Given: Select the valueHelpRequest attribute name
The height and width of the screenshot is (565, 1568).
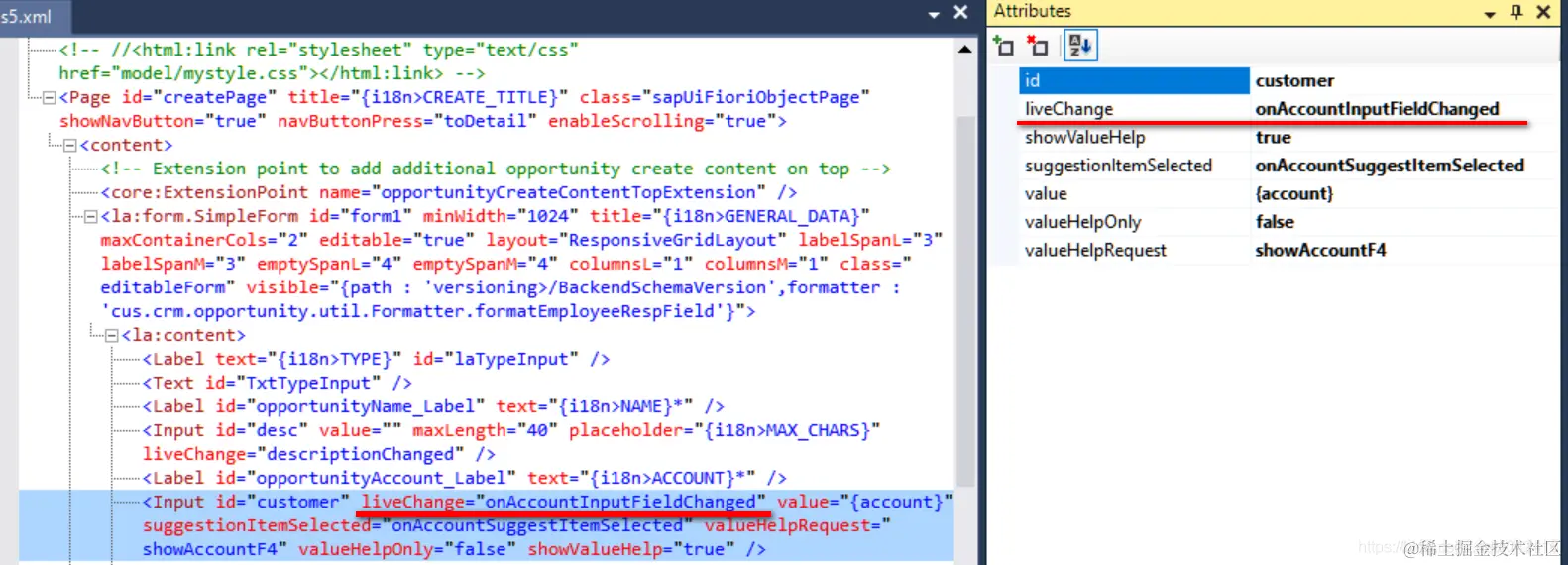Looking at the screenshot, I should [1095, 251].
